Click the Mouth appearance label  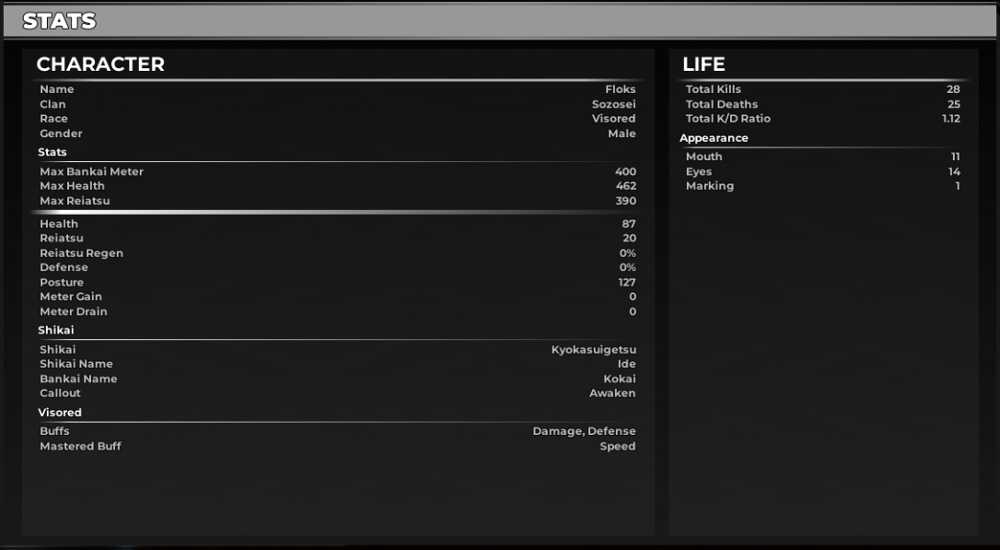point(704,157)
